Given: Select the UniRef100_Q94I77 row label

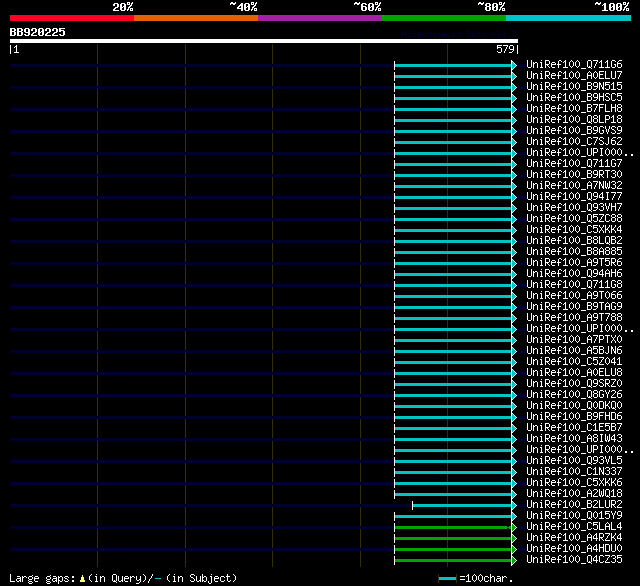Looking at the screenshot, I should click(x=574, y=197).
